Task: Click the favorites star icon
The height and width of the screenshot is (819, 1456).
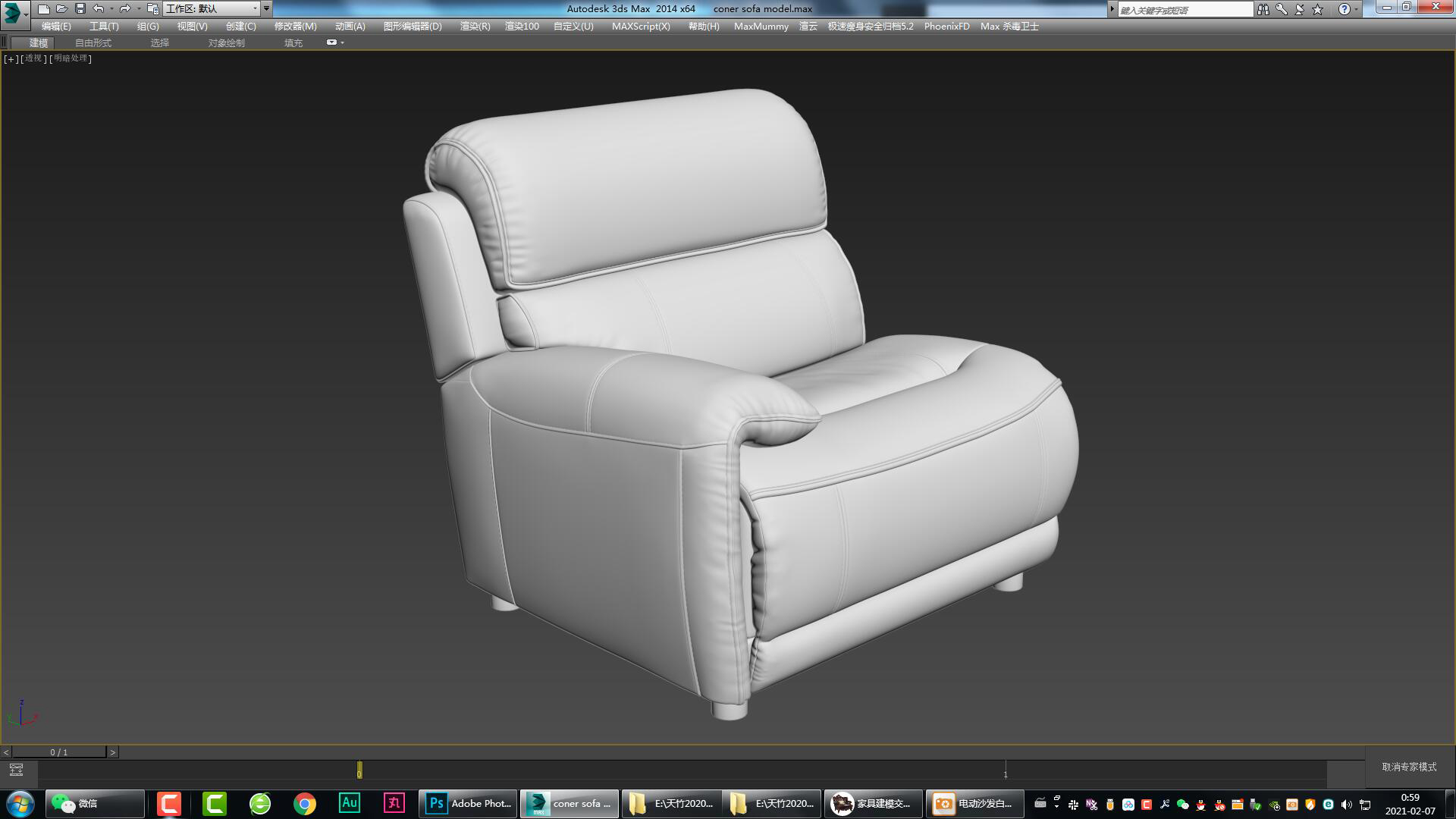Action: pyautogui.click(x=1317, y=9)
